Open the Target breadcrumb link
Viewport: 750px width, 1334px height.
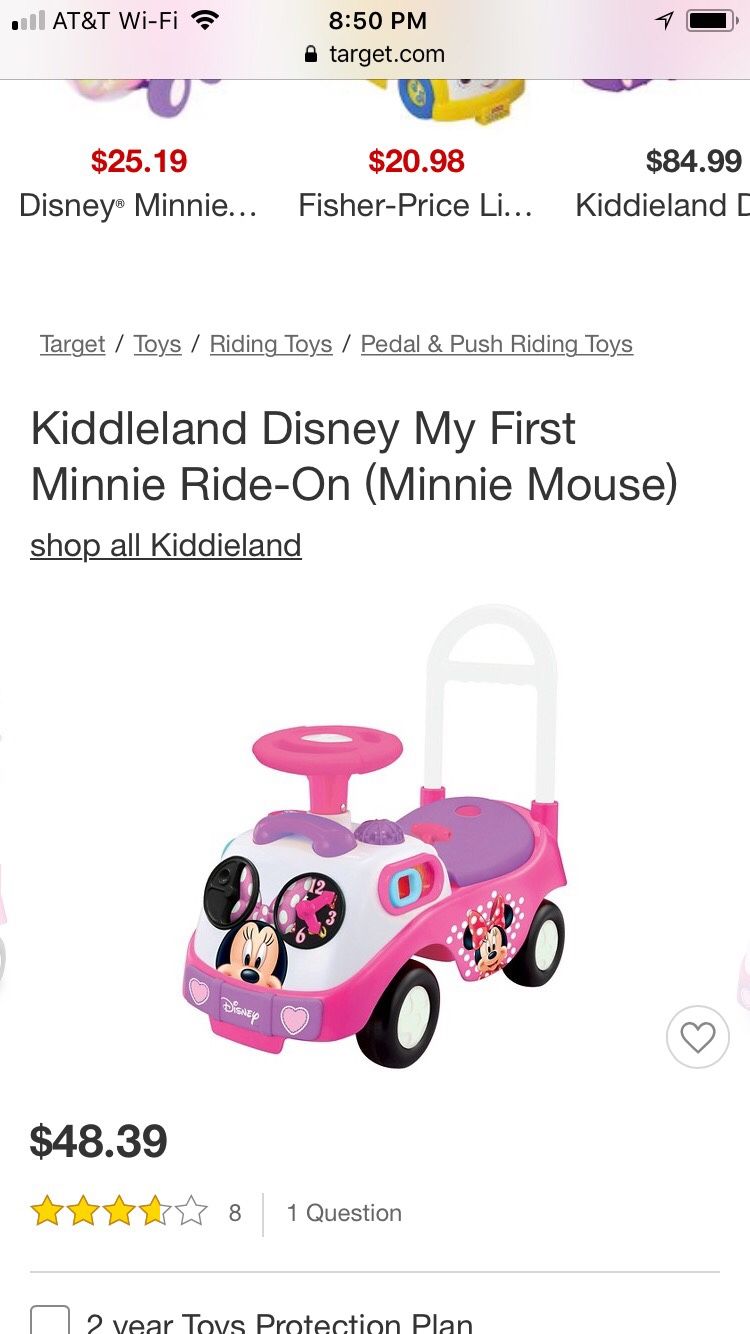[x=72, y=344]
